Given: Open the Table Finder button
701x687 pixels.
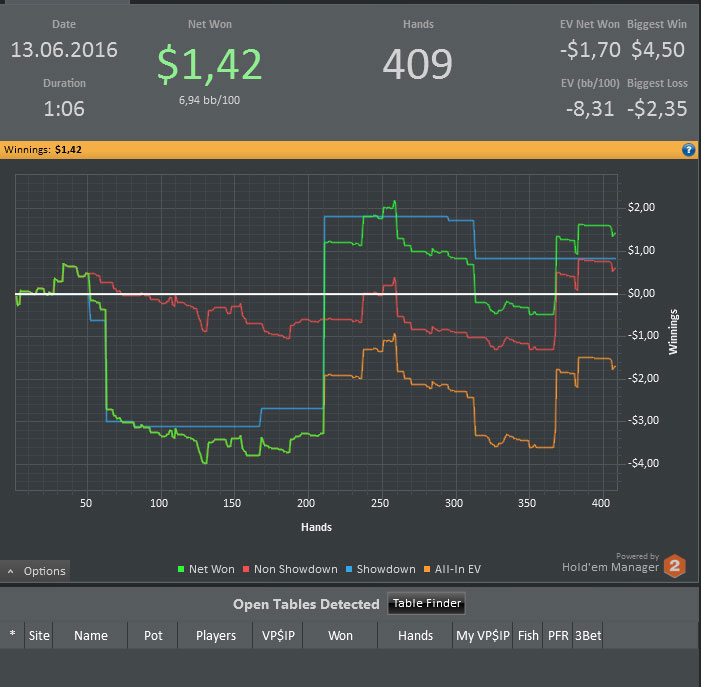Looking at the screenshot, I should (427, 603).
